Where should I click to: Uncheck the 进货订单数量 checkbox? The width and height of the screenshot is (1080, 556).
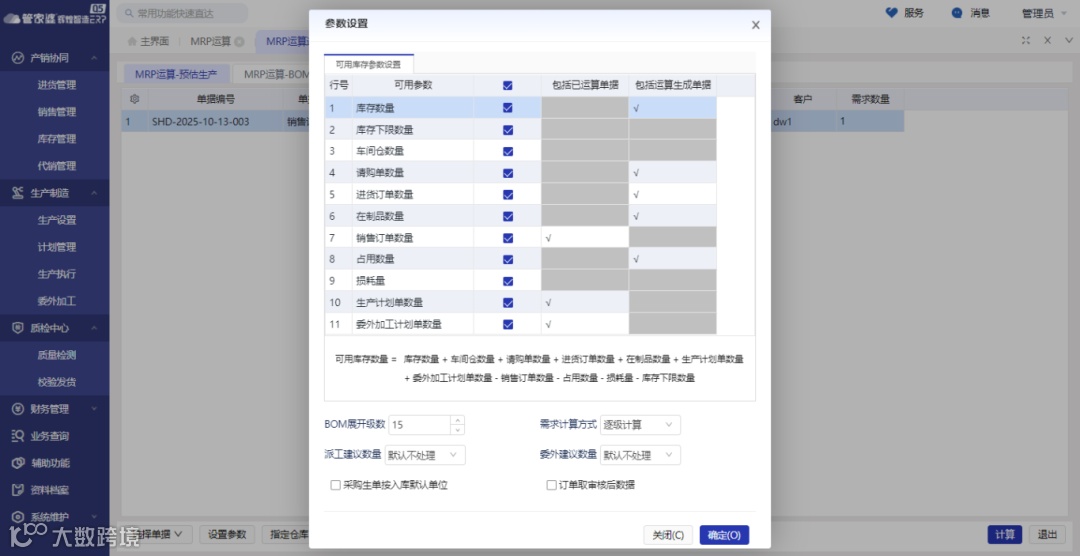tap(508, 194)
